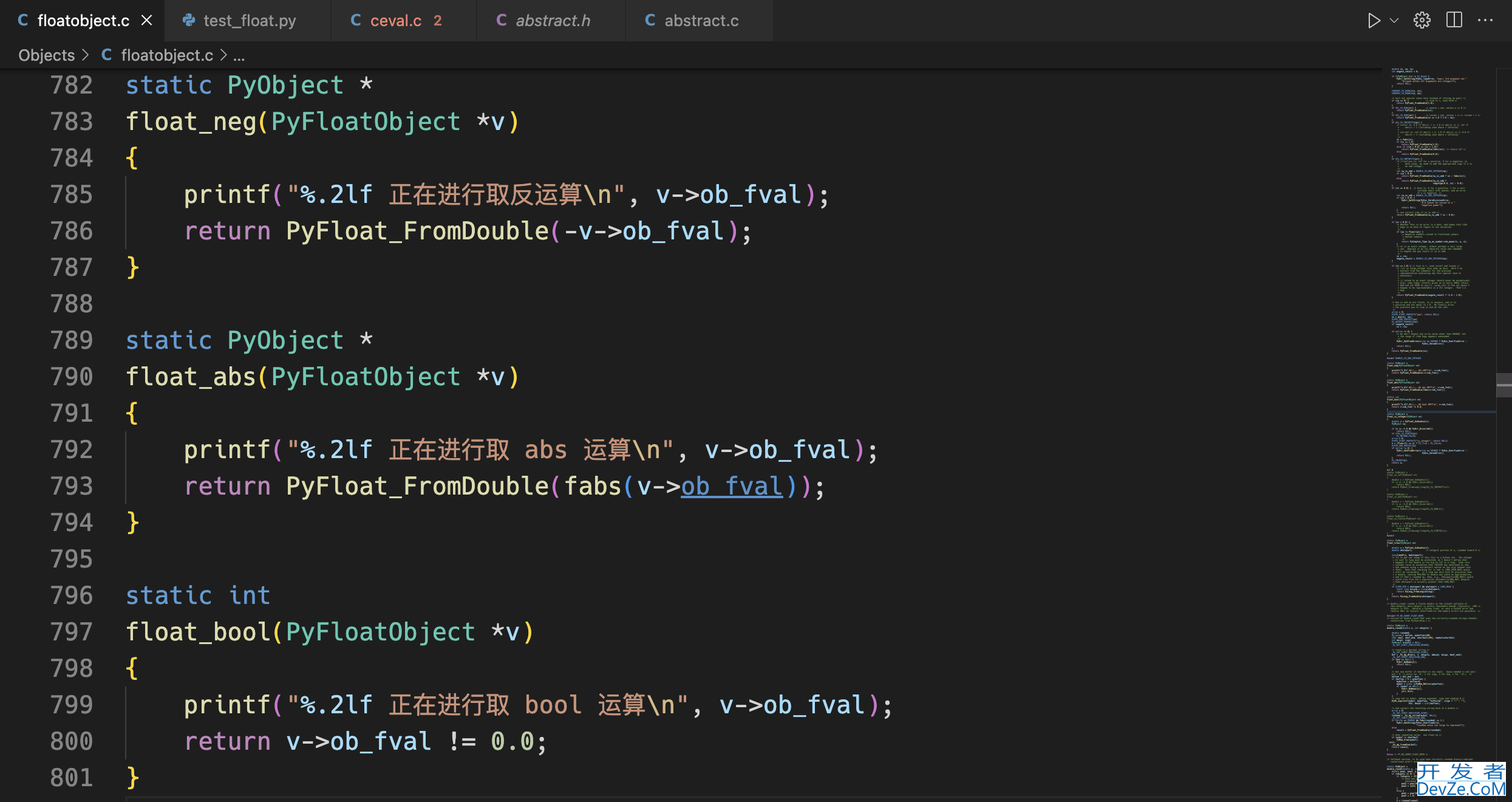Click the Python icon on test_float.py tab

tap(189, 21)
